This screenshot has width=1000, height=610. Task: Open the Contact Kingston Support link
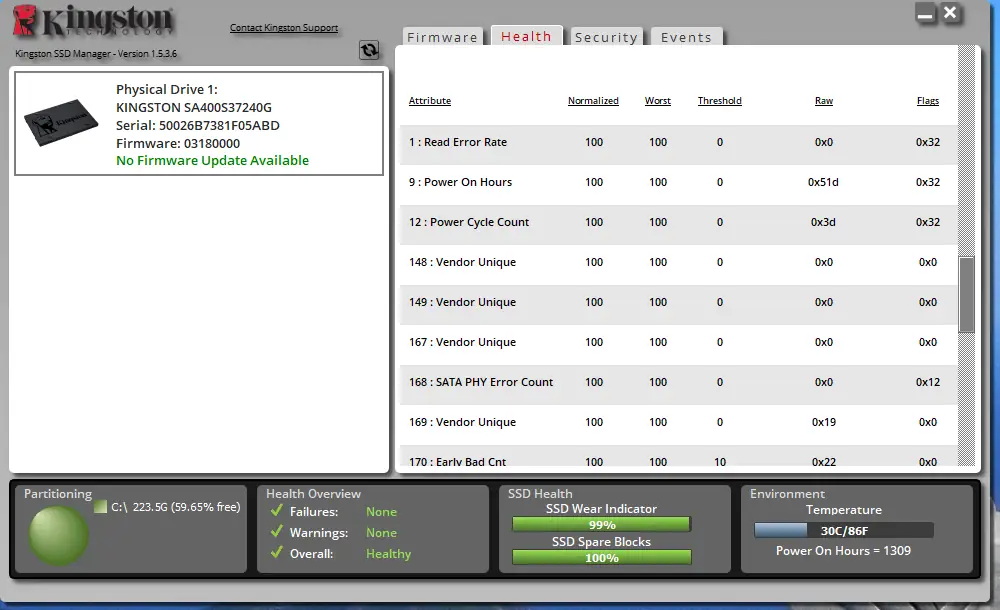pos(284,27)
